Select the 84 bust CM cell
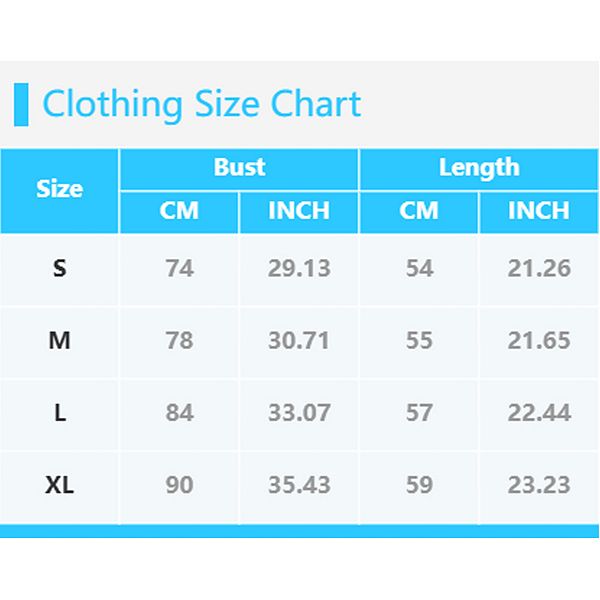 [x=179, y=412]
